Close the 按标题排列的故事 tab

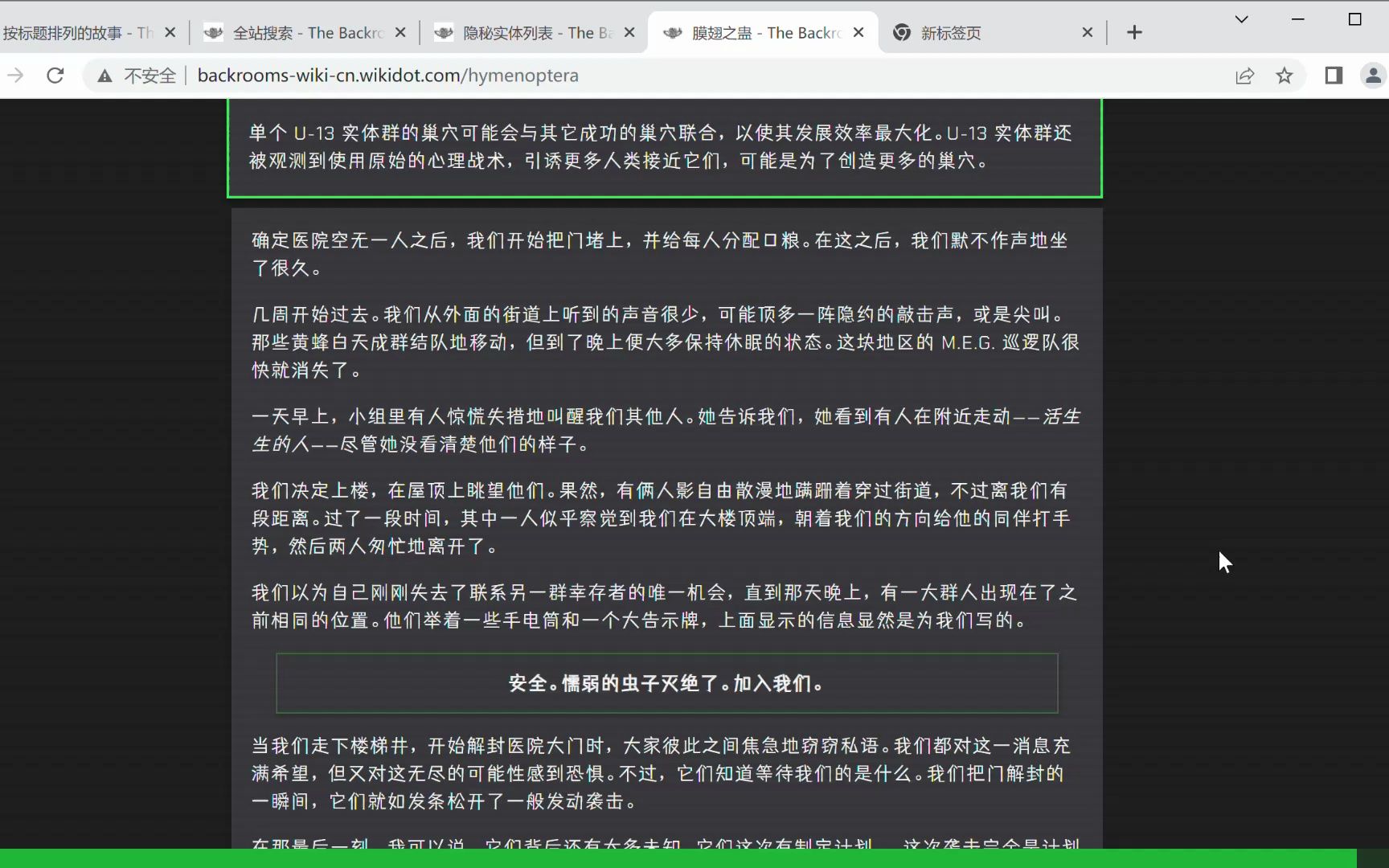point(170,33)
